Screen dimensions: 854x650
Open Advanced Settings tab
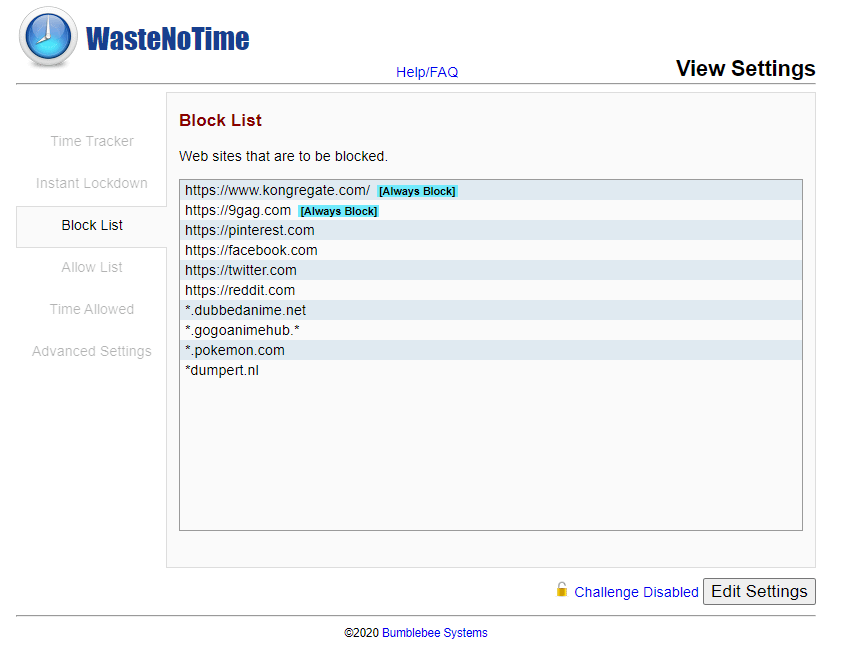(92, 351)
